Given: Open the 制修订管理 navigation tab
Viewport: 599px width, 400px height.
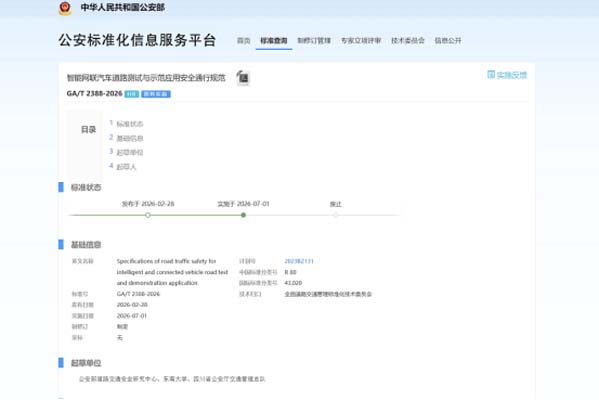Looking at the screenshot, I should click(314, 40).
